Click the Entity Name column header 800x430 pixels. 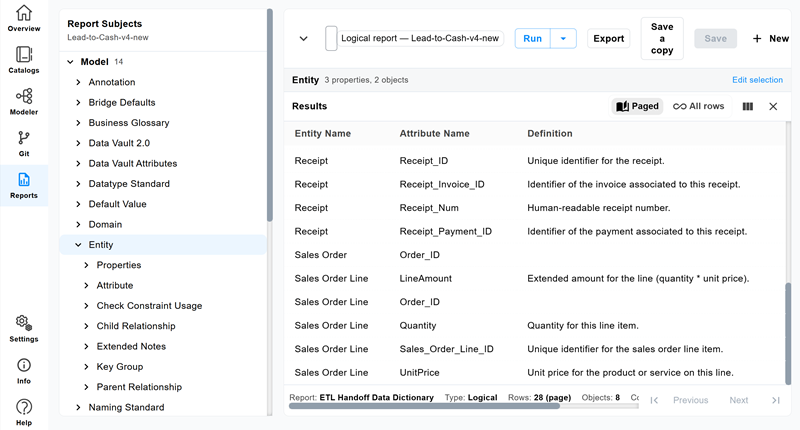322,134
